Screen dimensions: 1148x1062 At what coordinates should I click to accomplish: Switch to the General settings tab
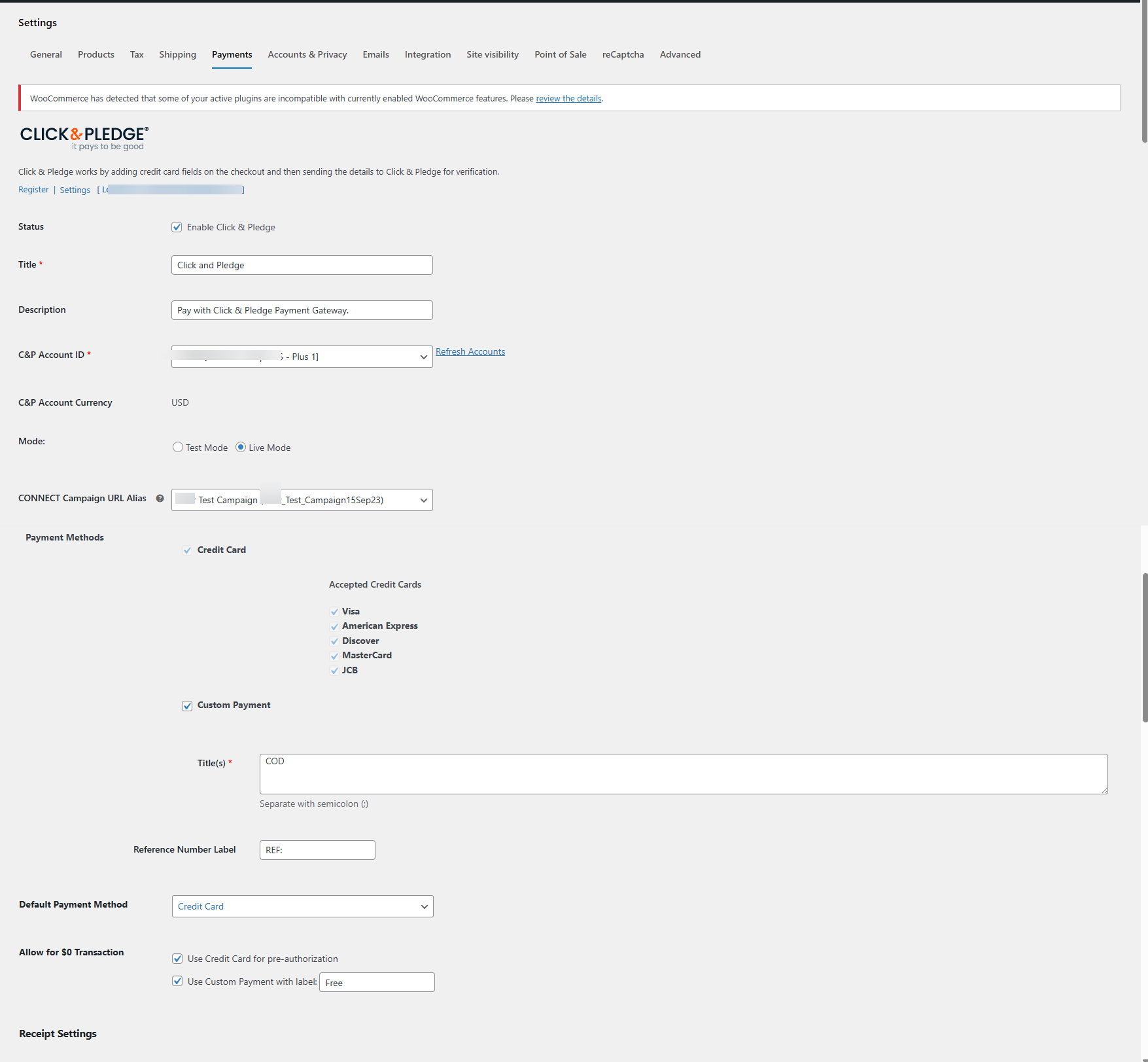[46, 54]
